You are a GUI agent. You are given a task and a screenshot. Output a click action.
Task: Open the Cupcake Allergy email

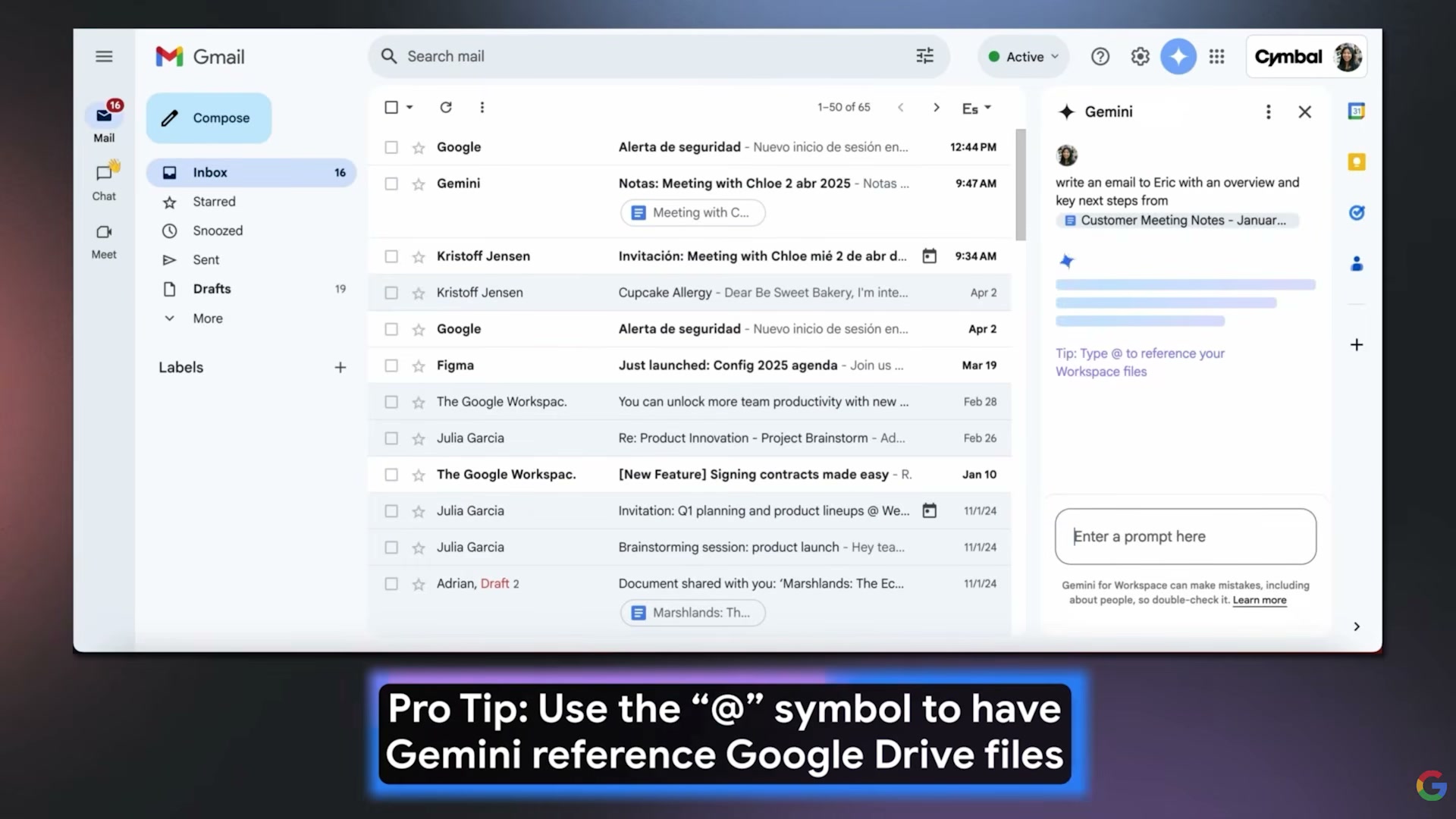coord(689,293)
